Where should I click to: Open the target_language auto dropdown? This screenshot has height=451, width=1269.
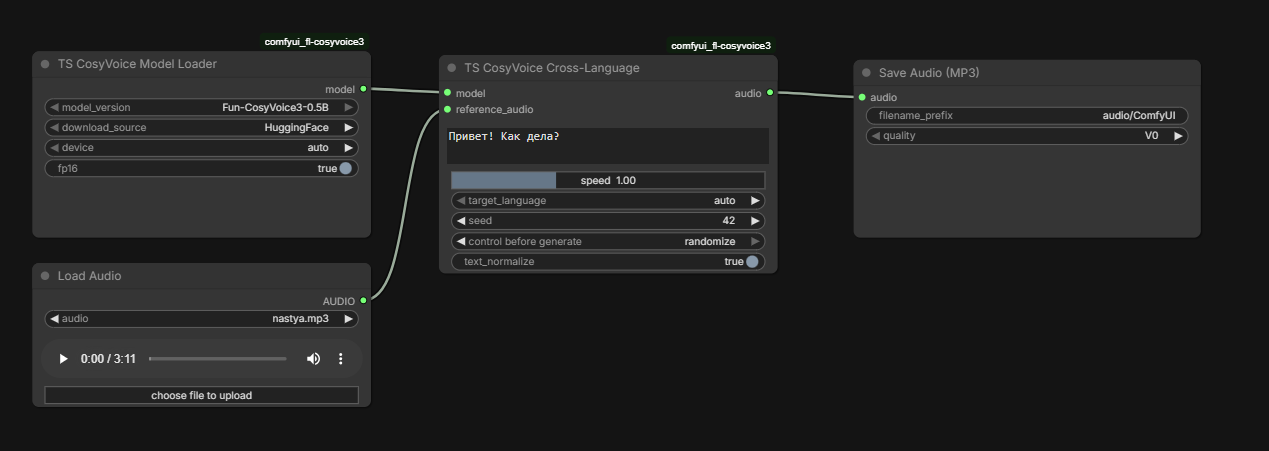point(608,200)
